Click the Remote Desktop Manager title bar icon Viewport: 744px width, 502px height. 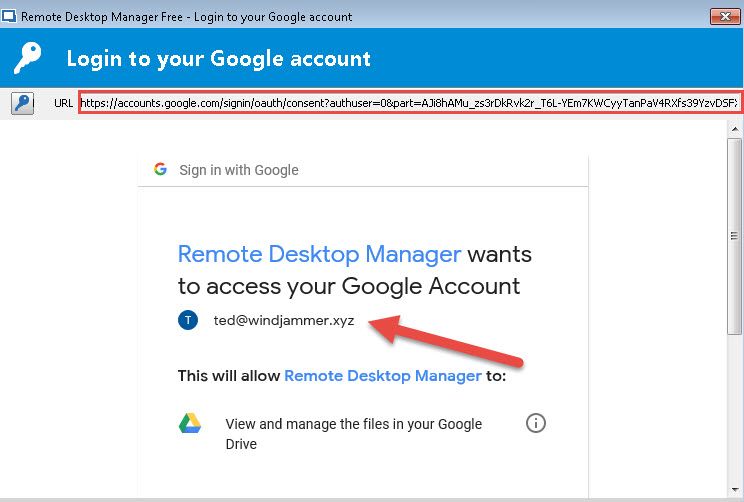pos(9,17)
